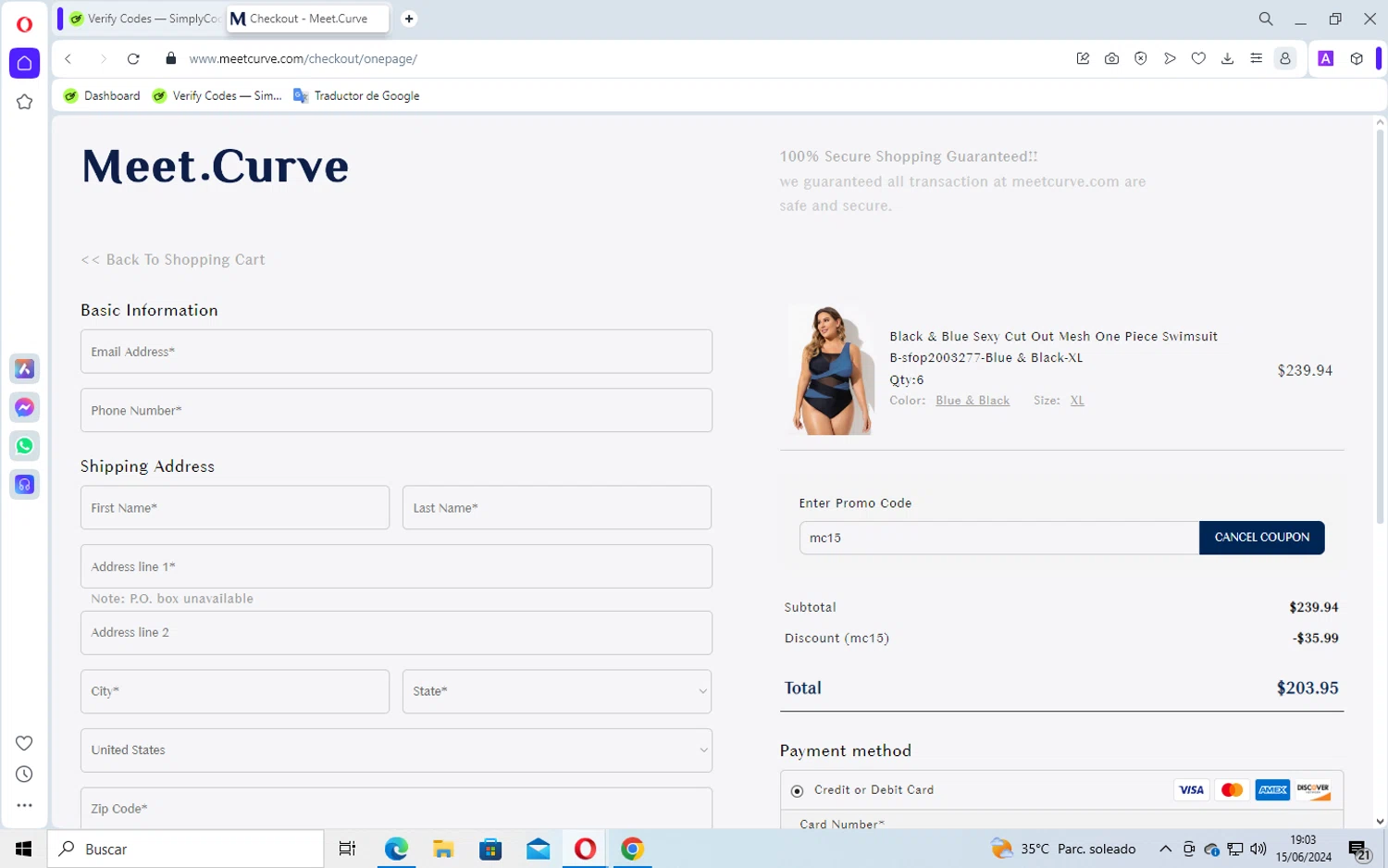The width and height of the screenshot is (1388, 868).
Task: Open Microsoft Edge from taskbar
Action: 396,849
